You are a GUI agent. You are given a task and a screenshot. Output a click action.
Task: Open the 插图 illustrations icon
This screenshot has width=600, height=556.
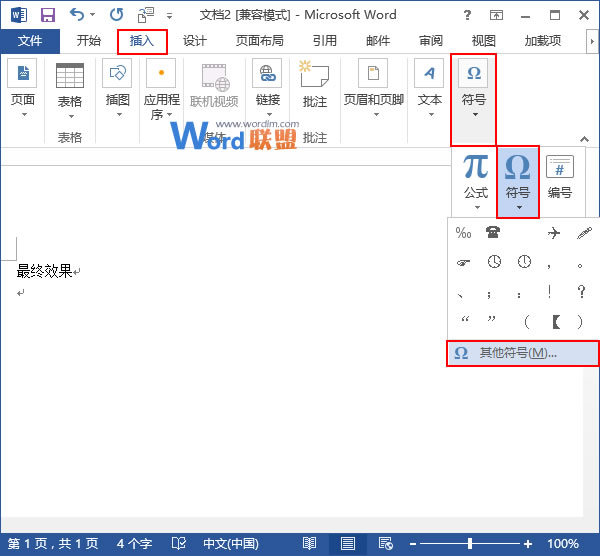[x=117, y=73]
